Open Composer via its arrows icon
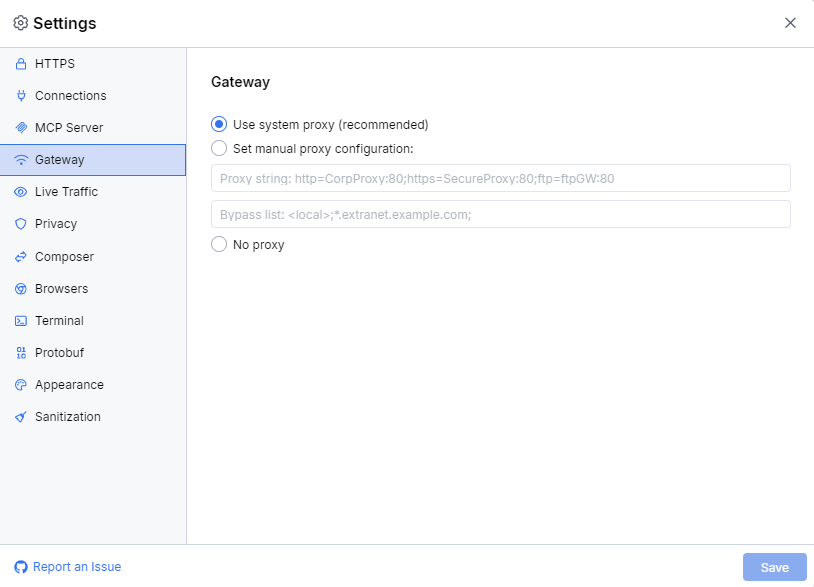 [x=20, y=256]
